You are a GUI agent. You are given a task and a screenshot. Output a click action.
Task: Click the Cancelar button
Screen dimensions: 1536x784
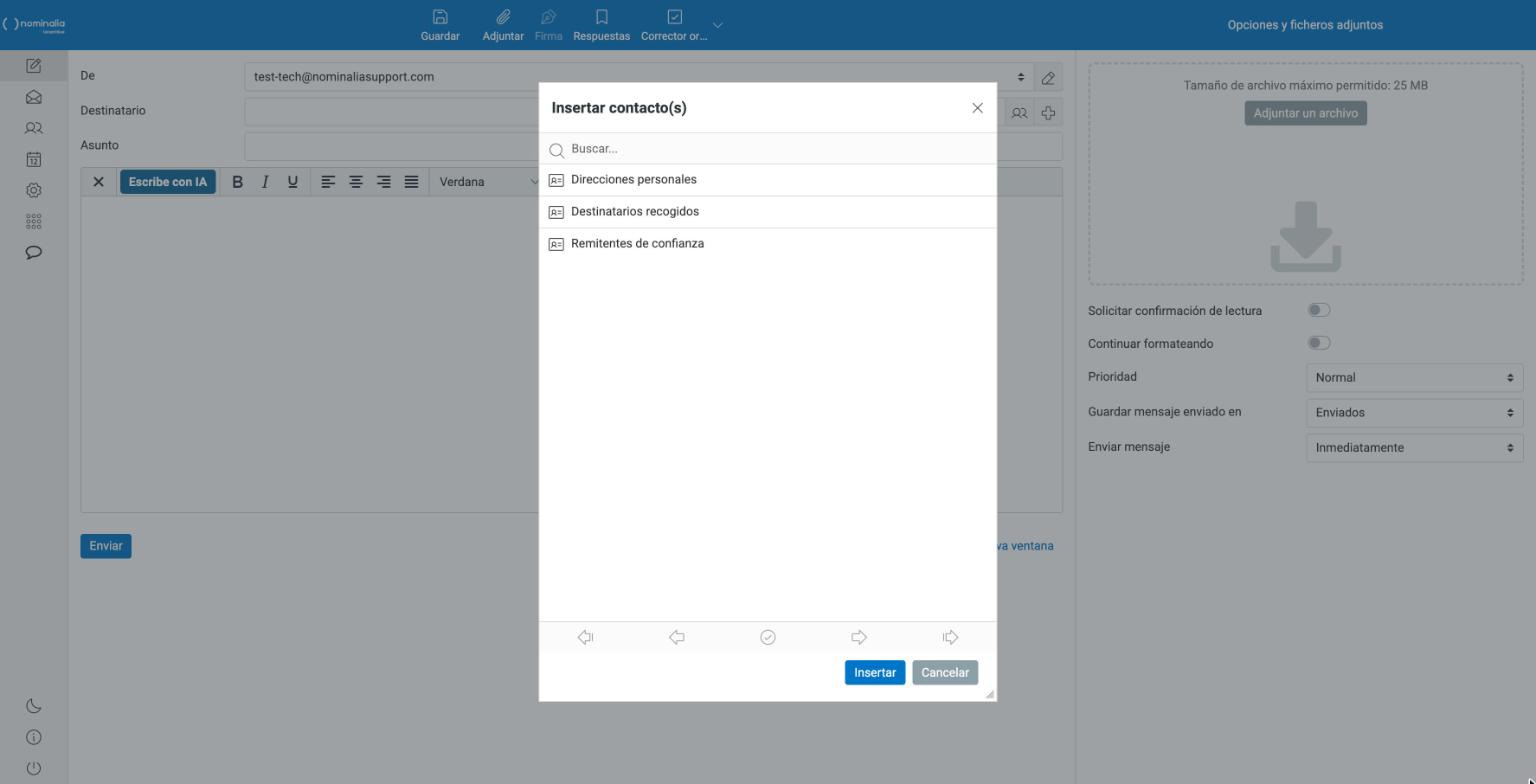945,673
